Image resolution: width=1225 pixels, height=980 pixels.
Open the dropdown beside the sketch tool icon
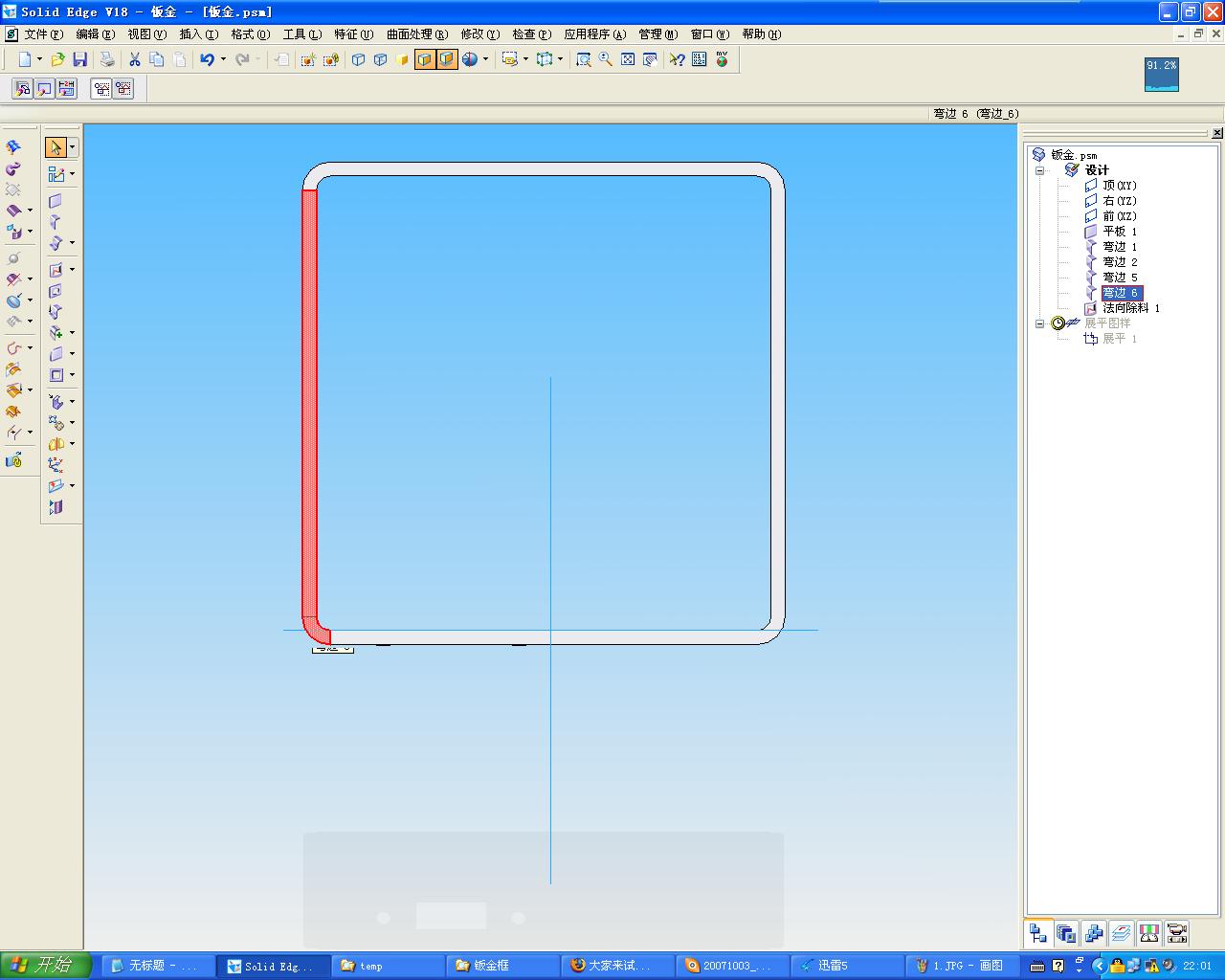(x=72, y=174)
